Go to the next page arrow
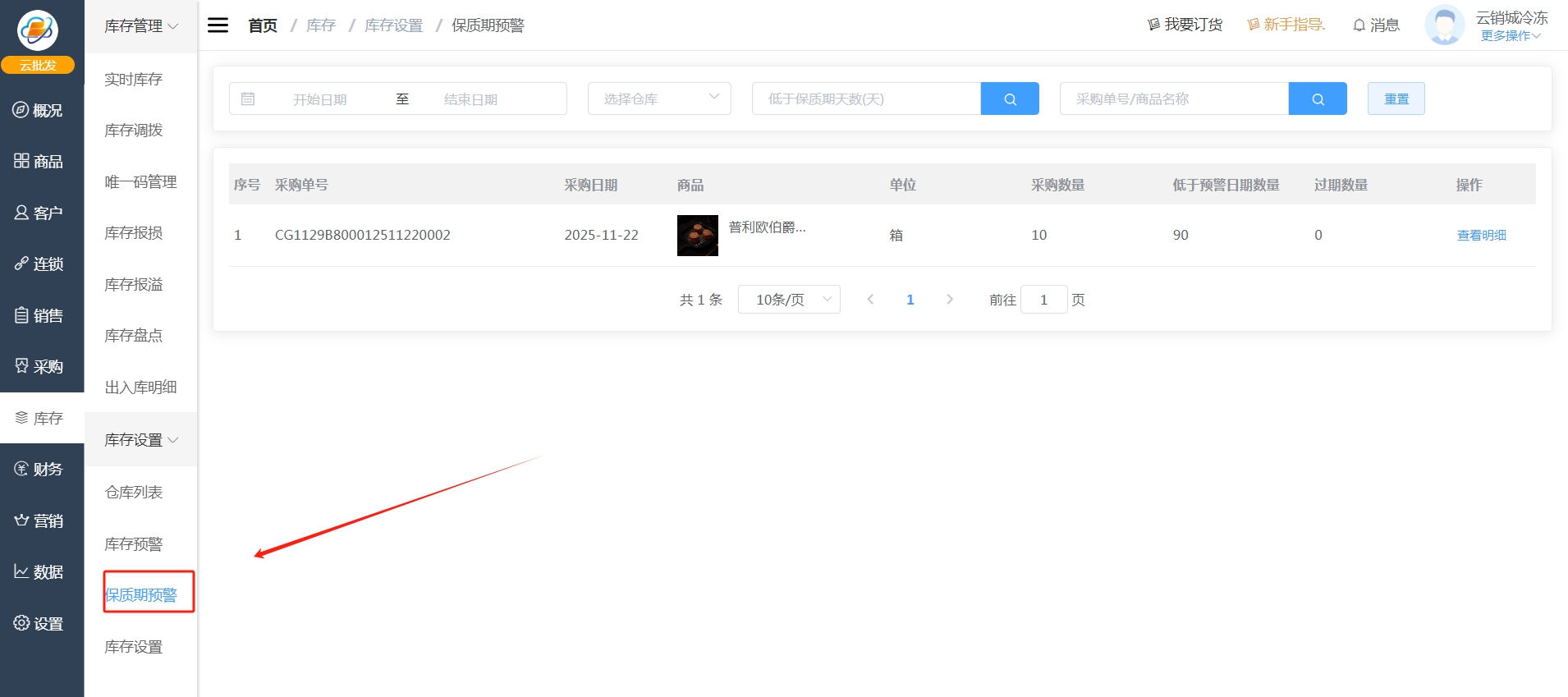This screenshot has width=1568, height=697. coord(950,300)
